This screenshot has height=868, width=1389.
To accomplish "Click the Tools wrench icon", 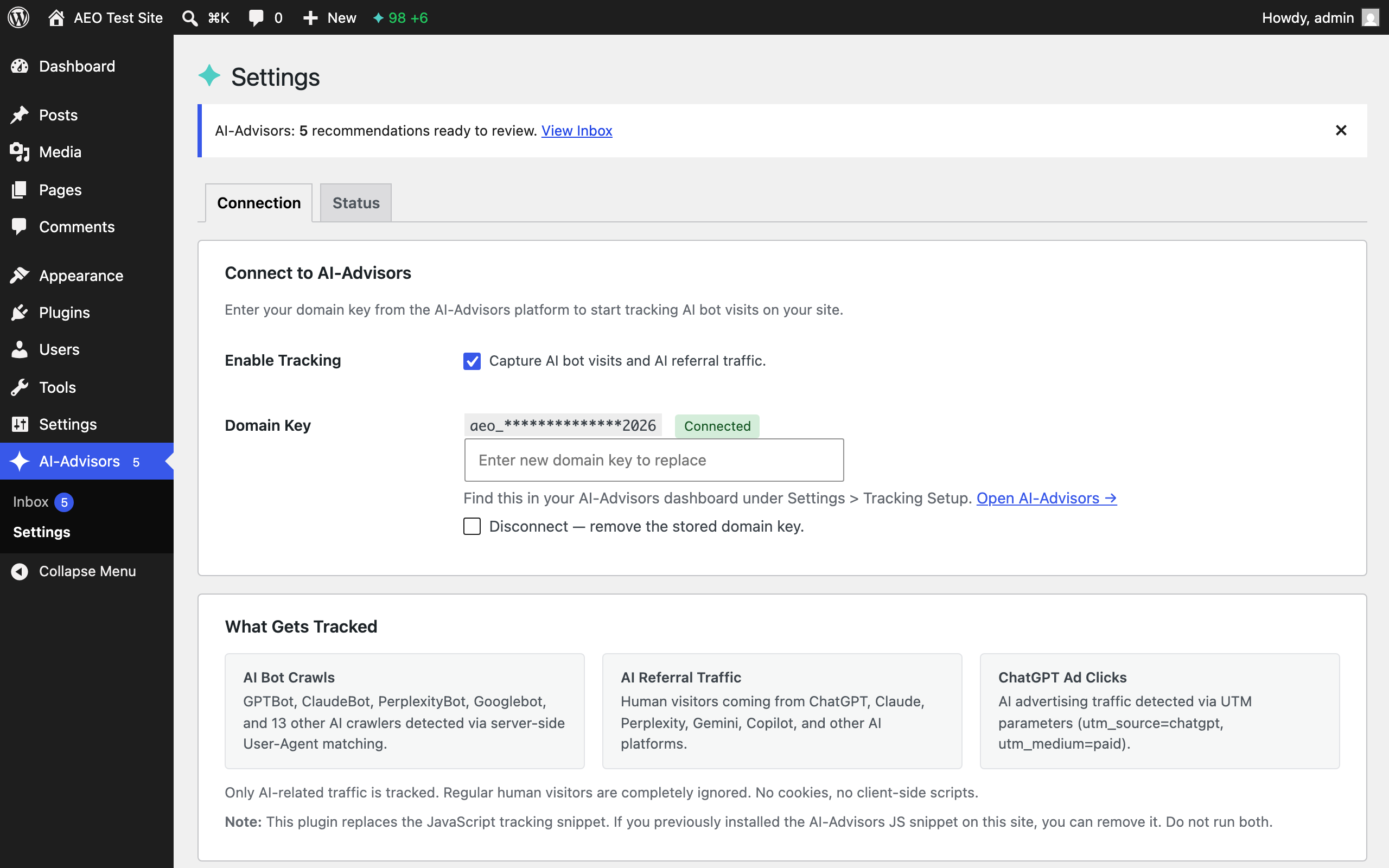I will (x=20, y=387).
